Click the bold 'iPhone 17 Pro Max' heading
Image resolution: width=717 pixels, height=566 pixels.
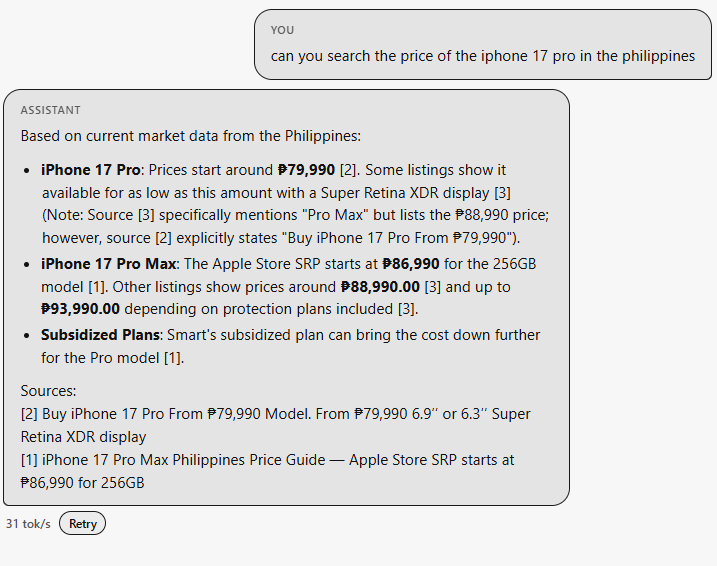click(x=108, y=264)
